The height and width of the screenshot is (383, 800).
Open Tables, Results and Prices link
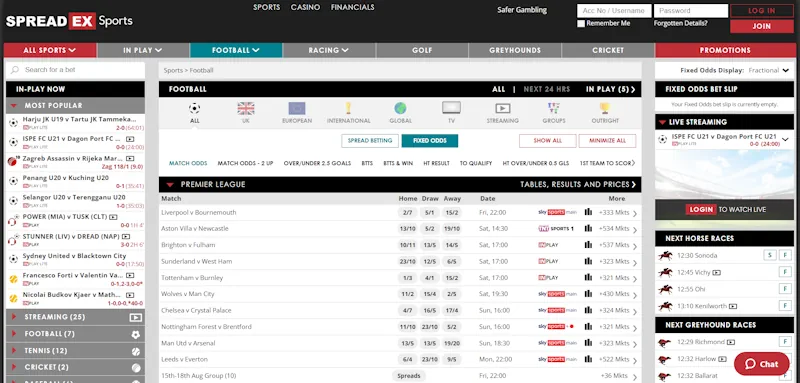(x=578, y=185)
